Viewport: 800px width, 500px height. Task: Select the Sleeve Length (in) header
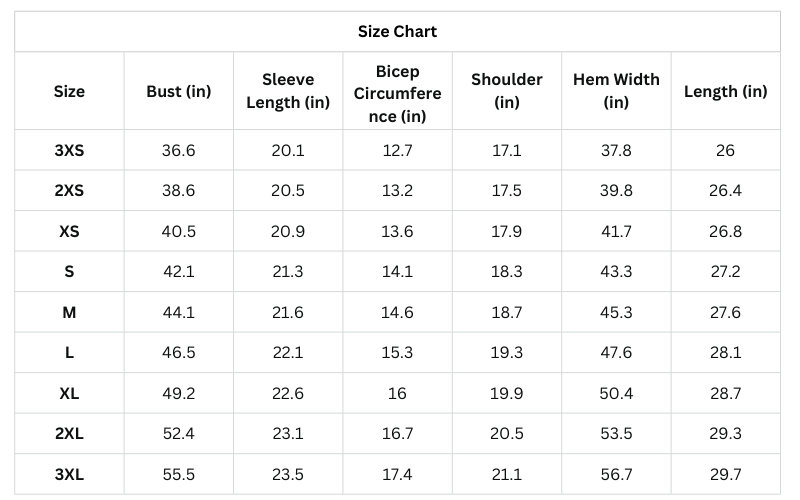288,91
